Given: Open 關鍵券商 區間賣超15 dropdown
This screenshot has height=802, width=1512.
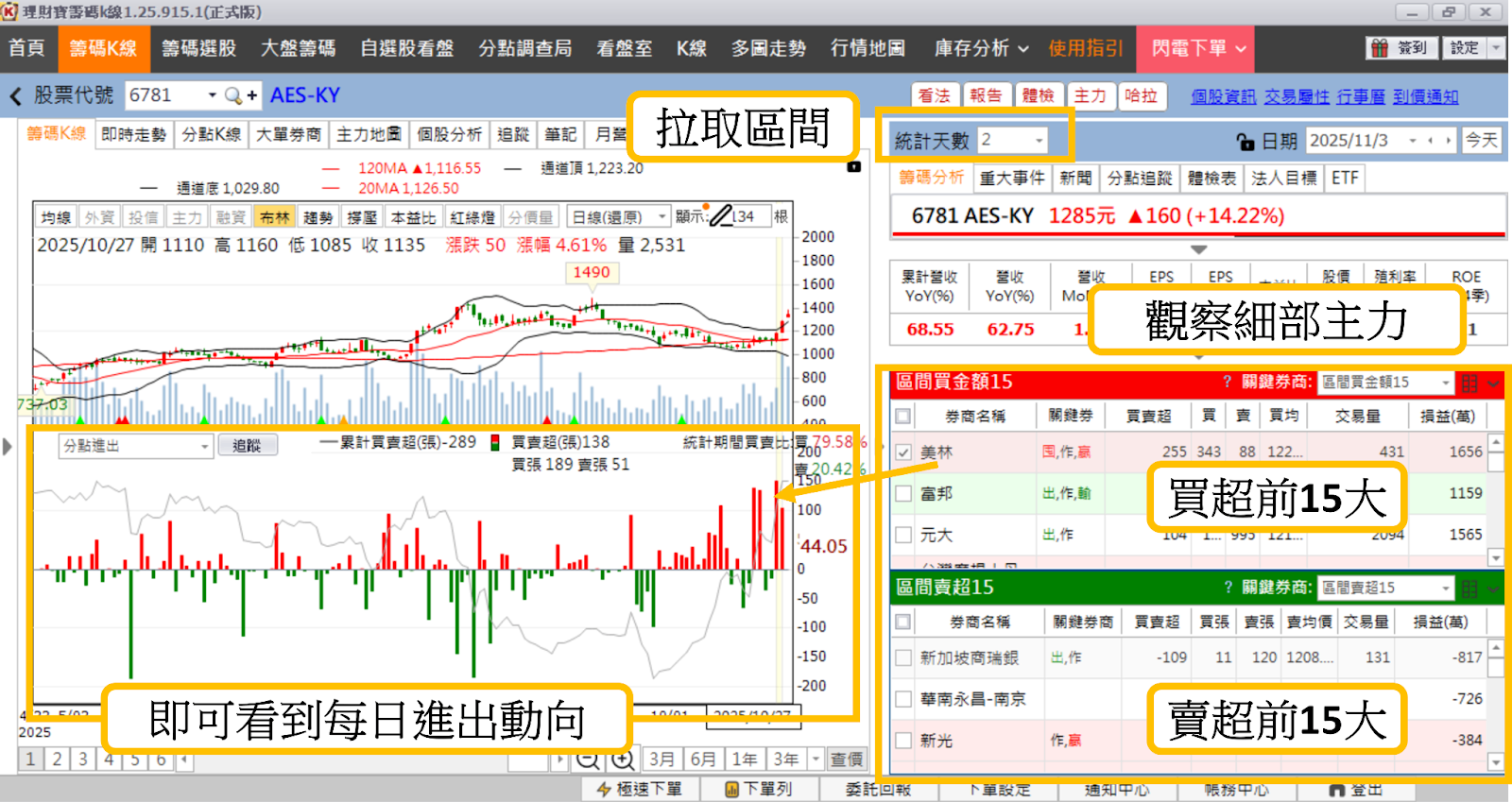Looking at the screenshot, I should tap(1446, 589).
